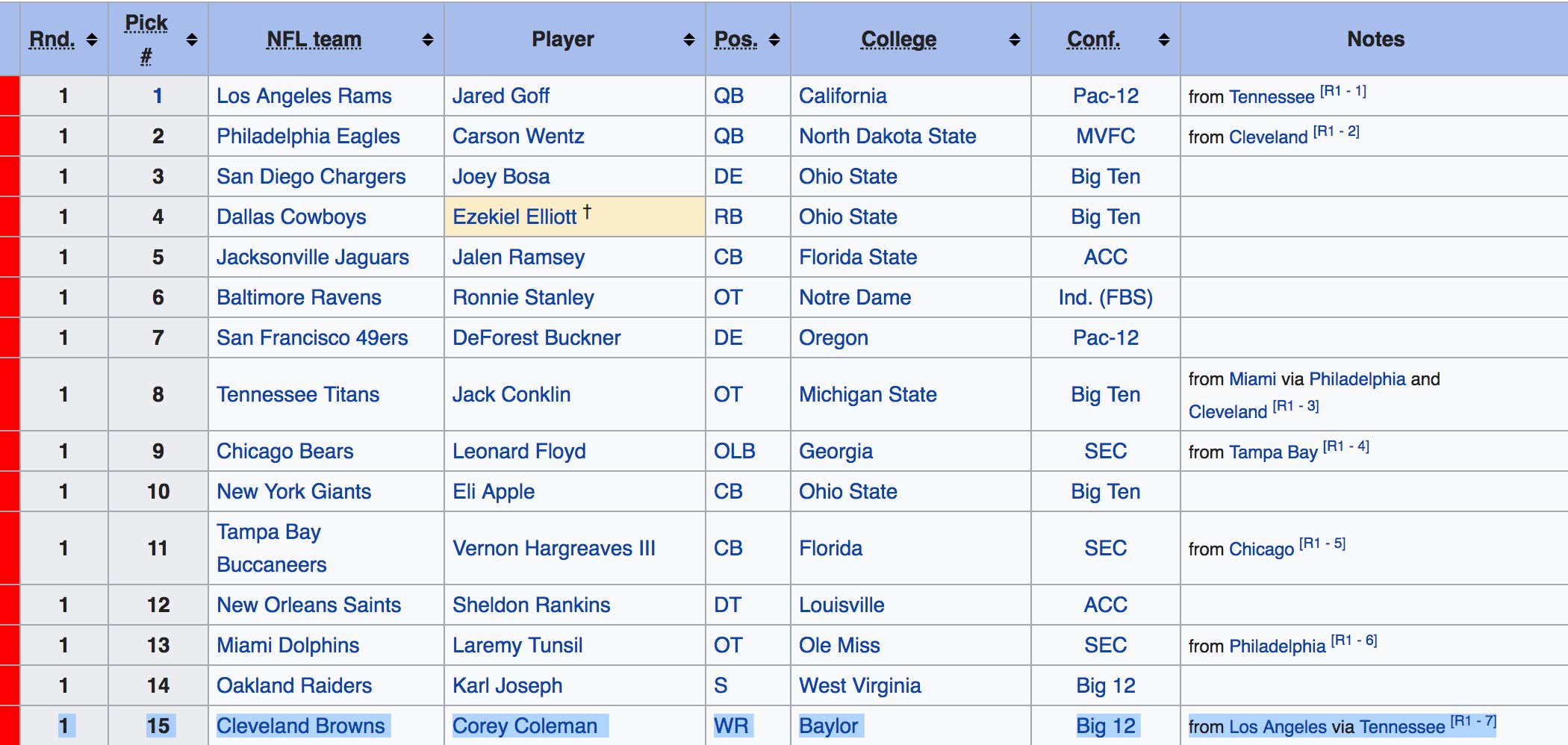
Task: Click red swatch beside Jared Goff row
Action: coord(9,96)
